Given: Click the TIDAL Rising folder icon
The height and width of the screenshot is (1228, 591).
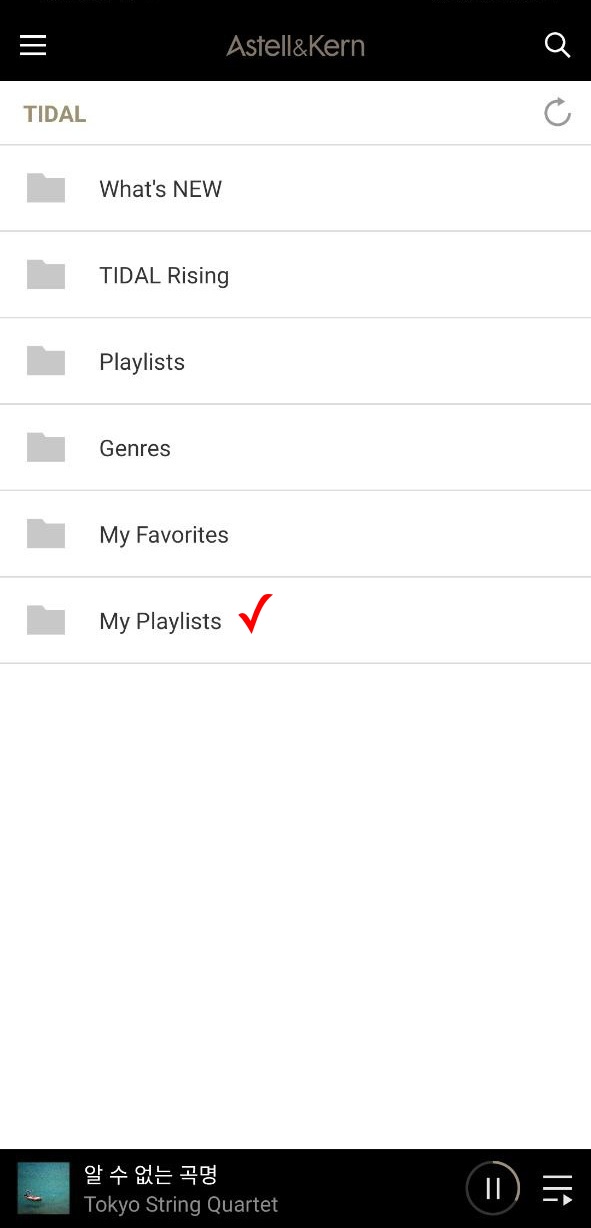Looking at the screenshot, I should tap(46, 275).
